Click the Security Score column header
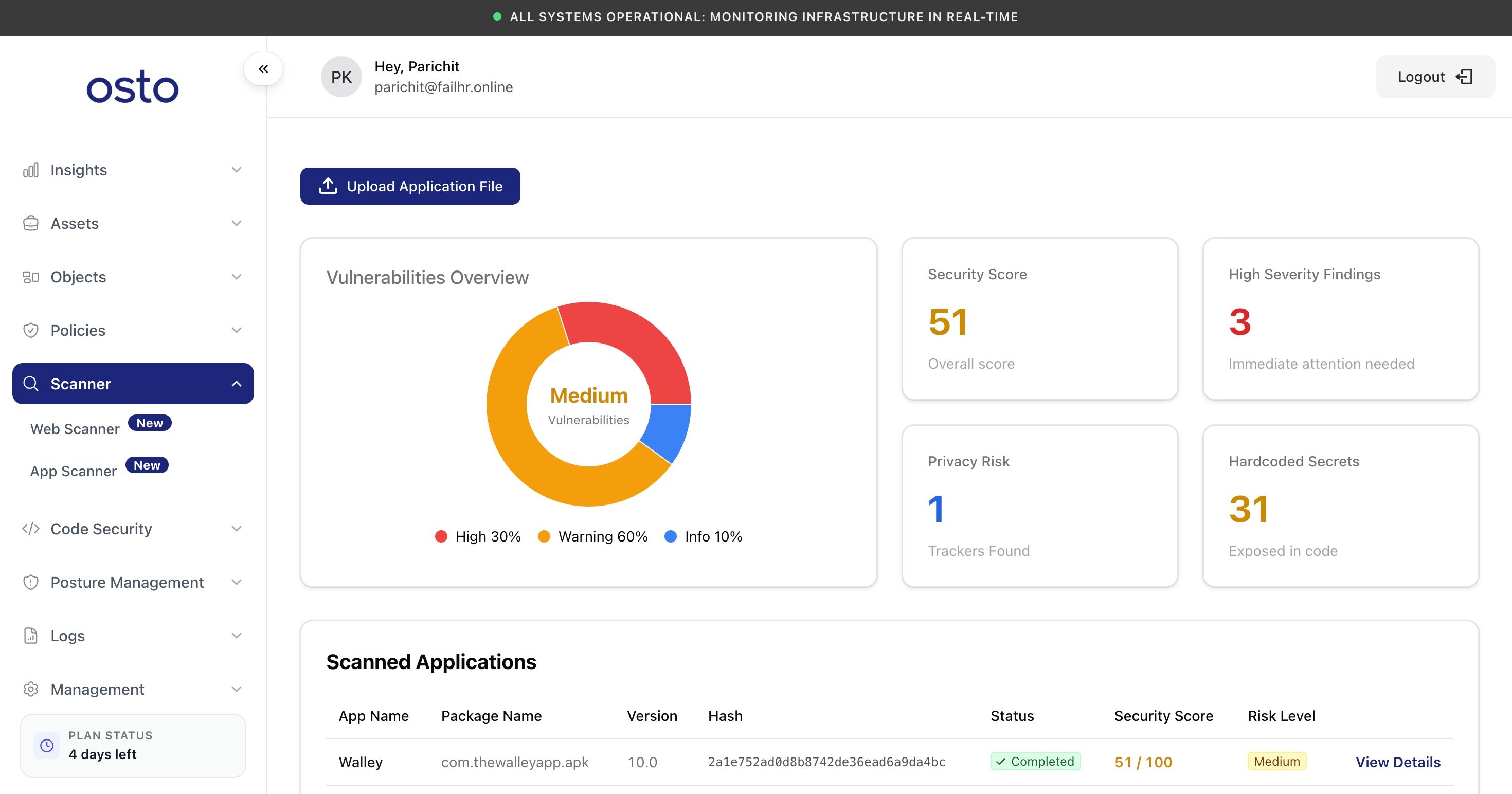This screenshot has width=1512, height=794. click(x=1163, y=715)
